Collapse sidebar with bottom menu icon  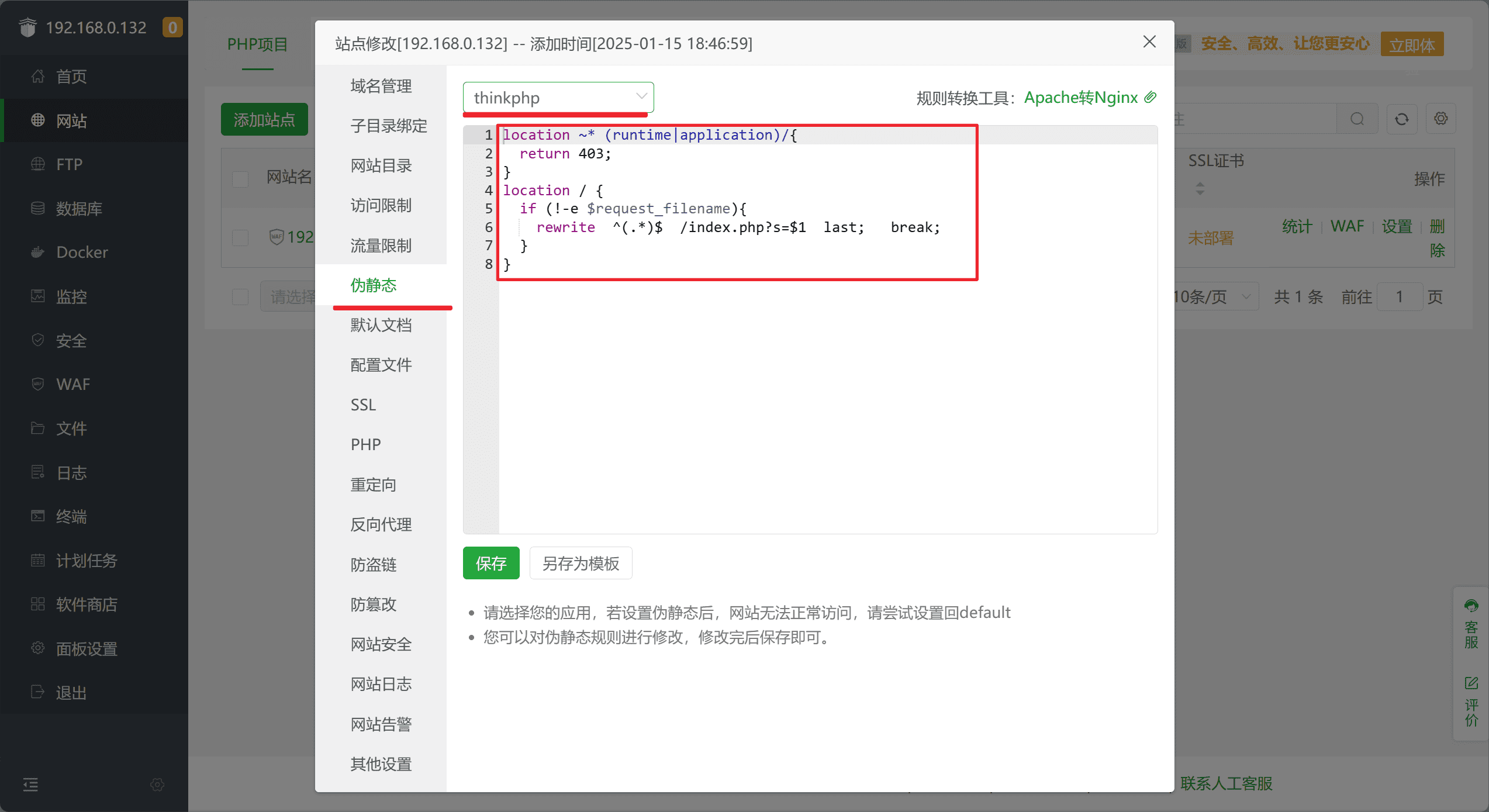pyautogui.click(x=30, y=785)
